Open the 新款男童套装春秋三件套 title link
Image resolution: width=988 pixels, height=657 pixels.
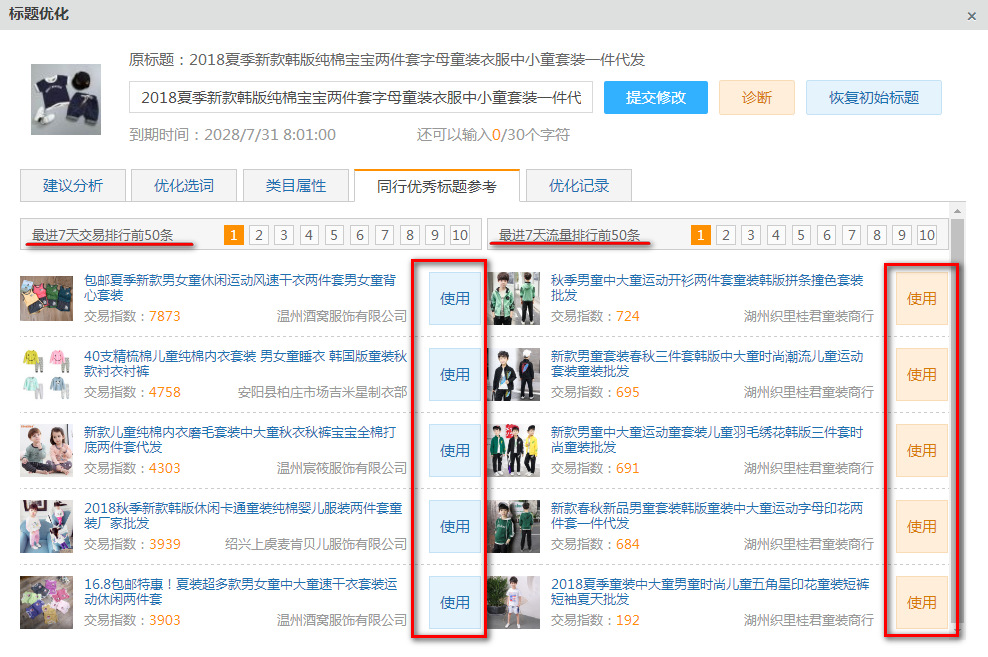pos(707,363)
